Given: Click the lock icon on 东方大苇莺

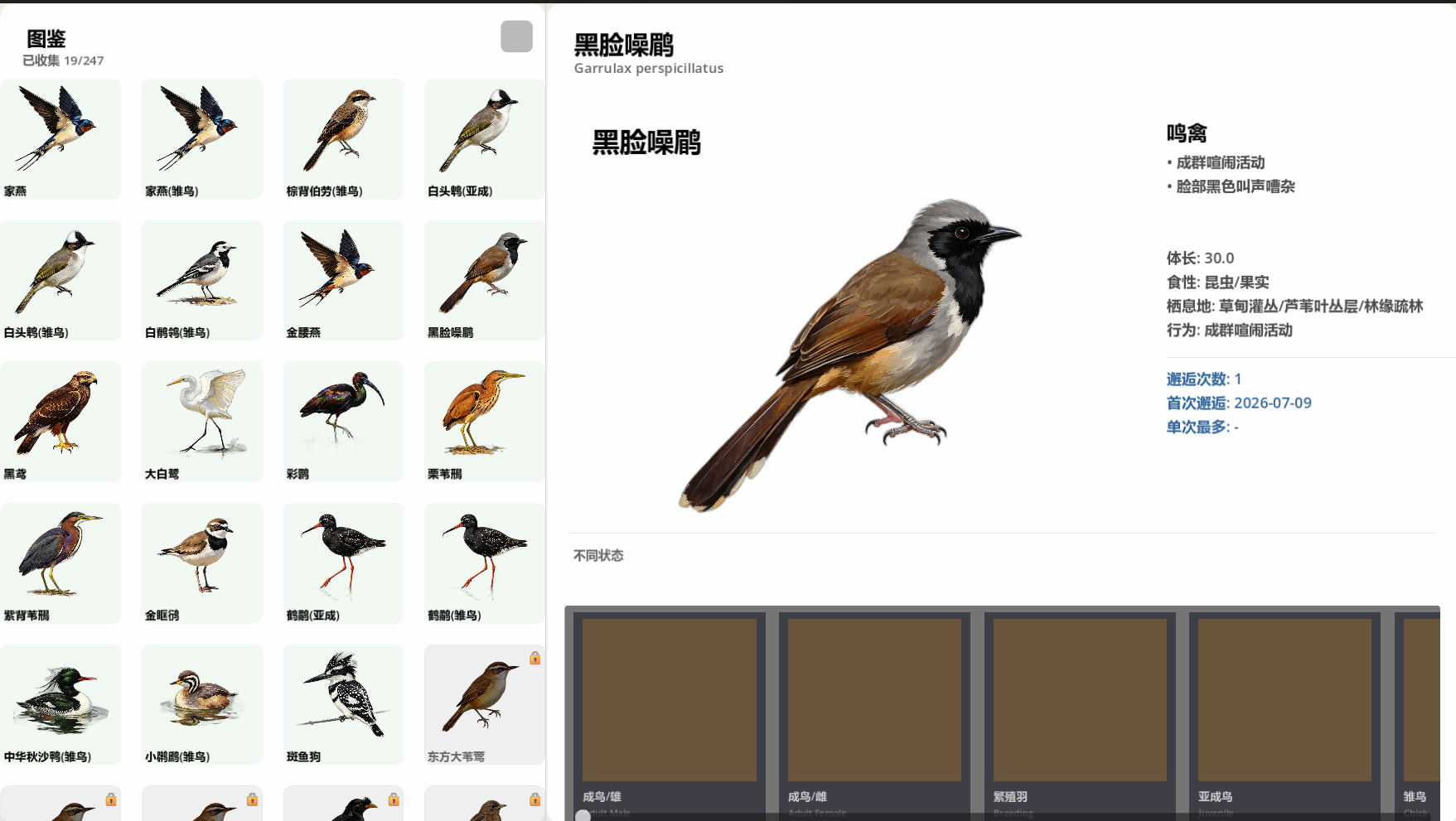Looking at the screenshot, I should click(x=535, y=658).
